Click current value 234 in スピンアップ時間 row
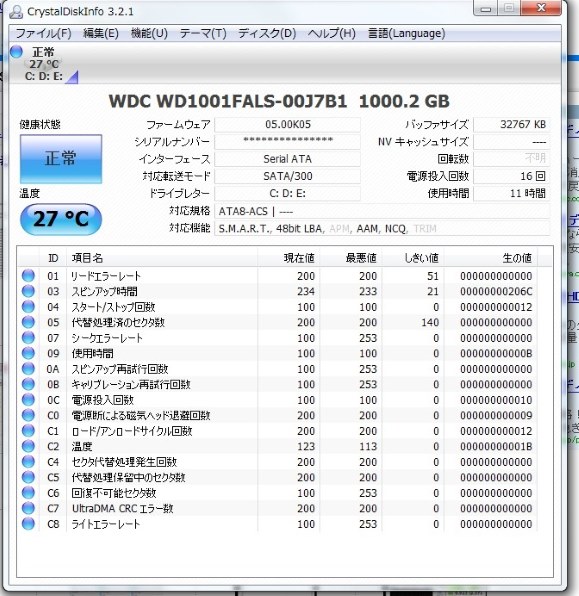579x596 pixels. (306, 292)
